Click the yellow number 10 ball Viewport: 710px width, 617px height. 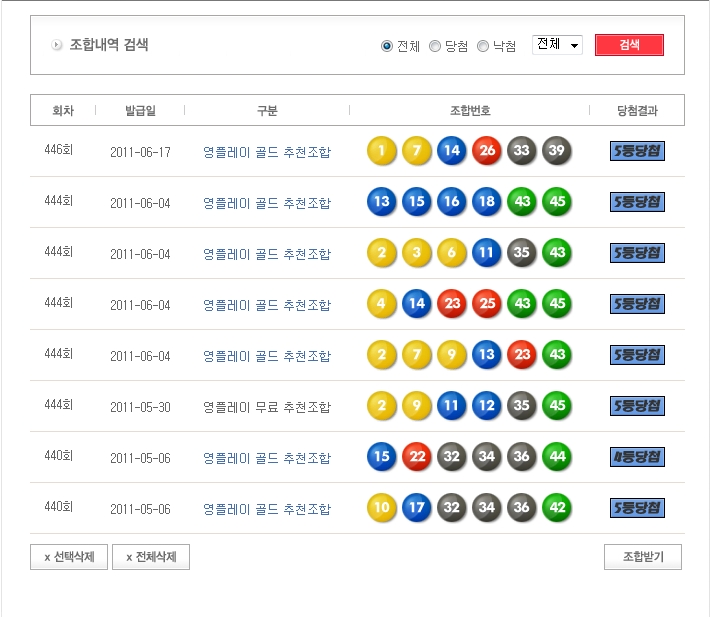click(381, 508)
